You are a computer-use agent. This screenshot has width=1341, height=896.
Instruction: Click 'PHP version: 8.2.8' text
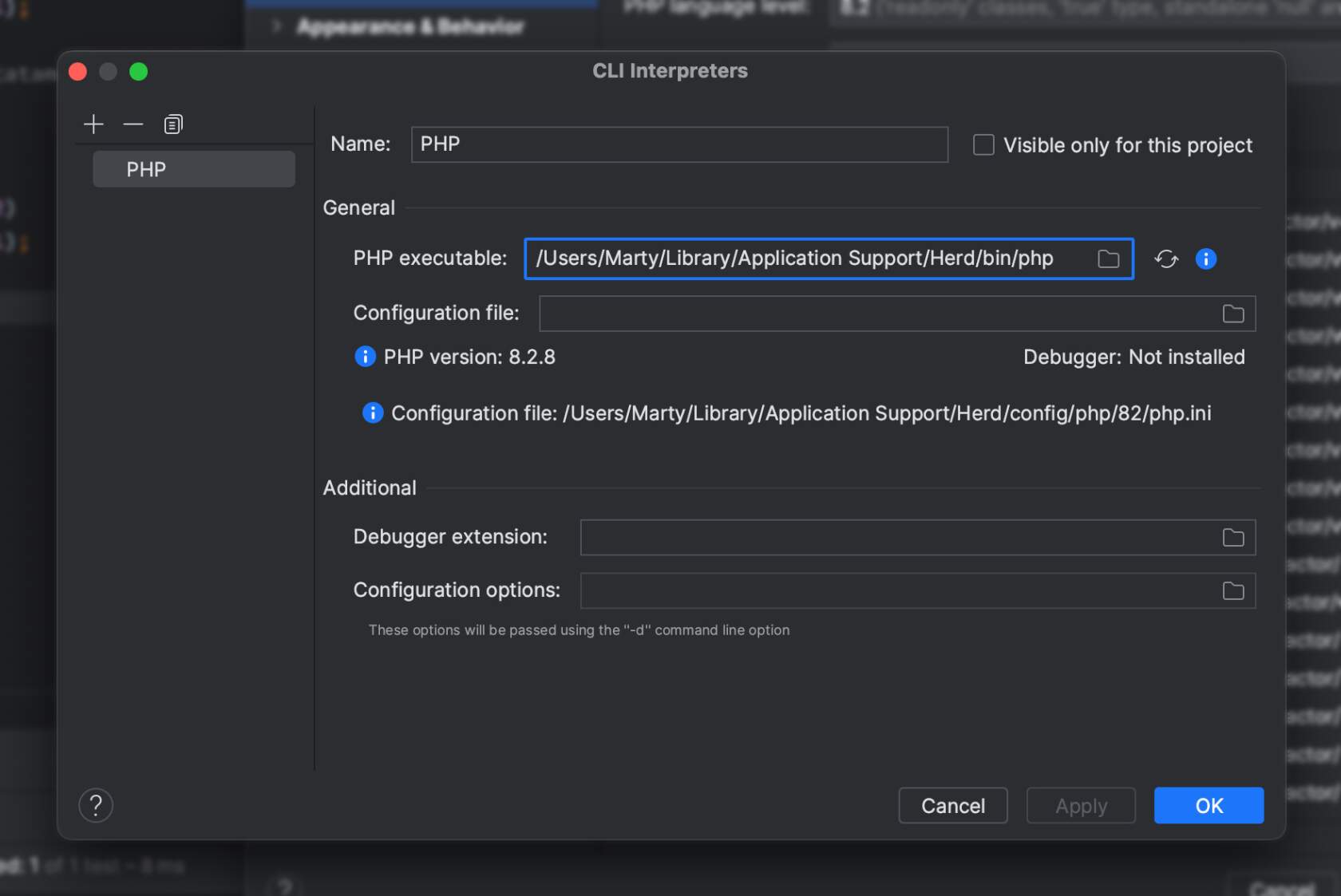coord(469,357)
